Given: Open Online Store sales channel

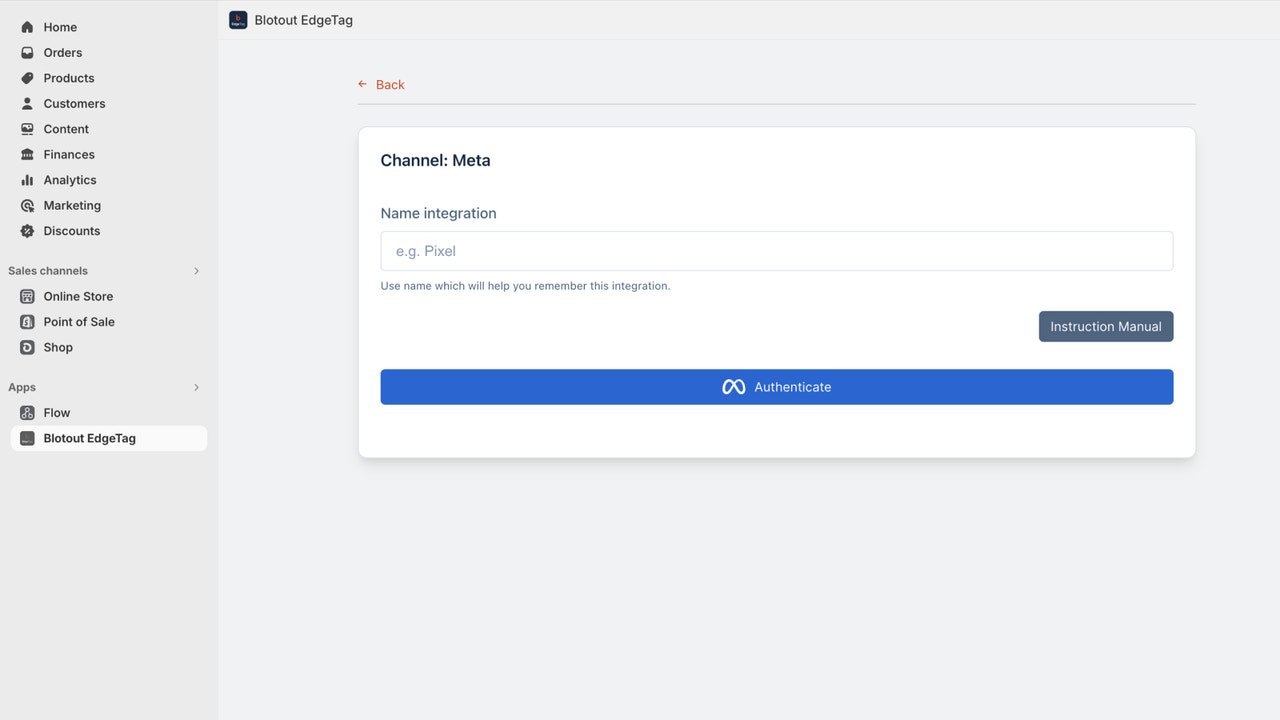Looking at the screenshot, I should click(79, 296).
